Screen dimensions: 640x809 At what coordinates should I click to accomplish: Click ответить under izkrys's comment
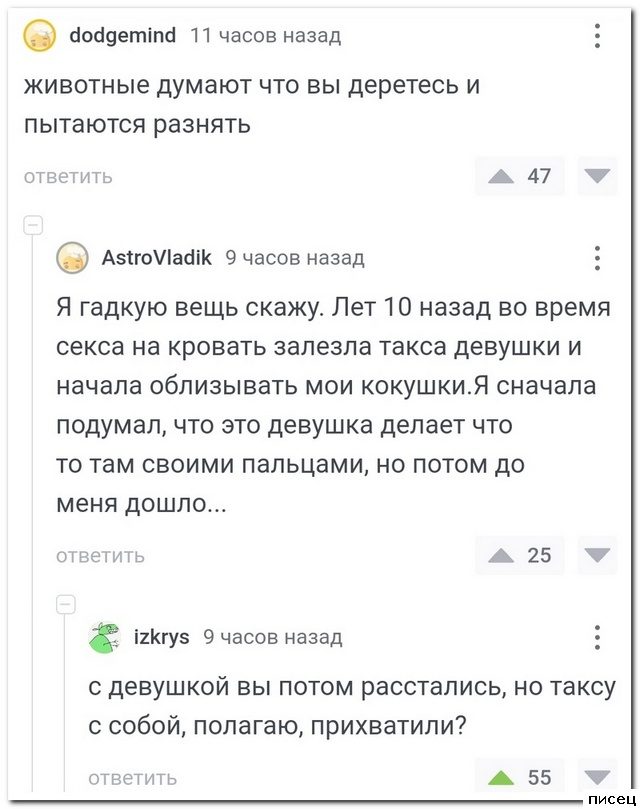click(x=133, y=777)
